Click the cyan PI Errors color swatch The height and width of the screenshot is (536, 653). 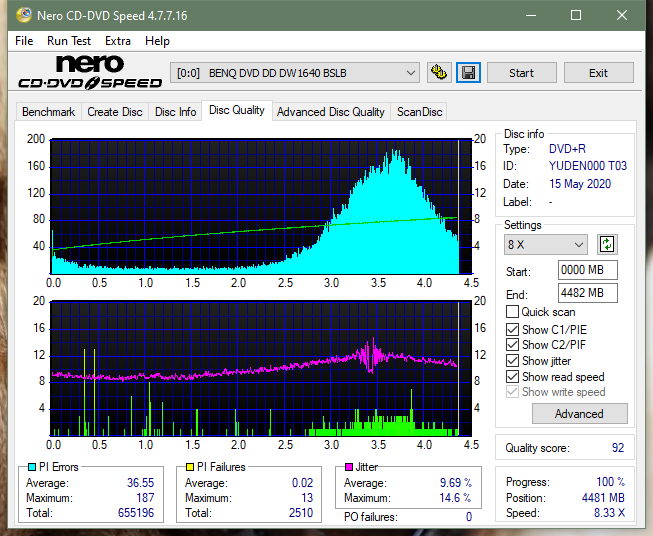32,467
